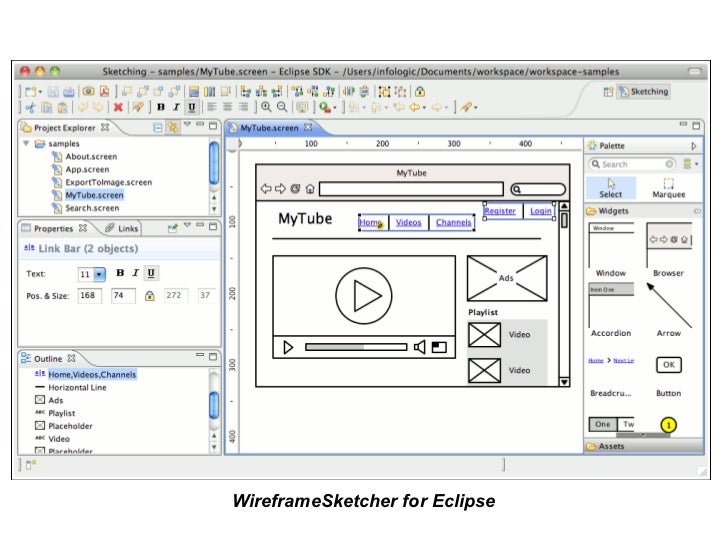Select Ads item in Outline
Image resolution: width=728 pixels, height=546 pixels.
pyautogui.click(x=56, y=400)
